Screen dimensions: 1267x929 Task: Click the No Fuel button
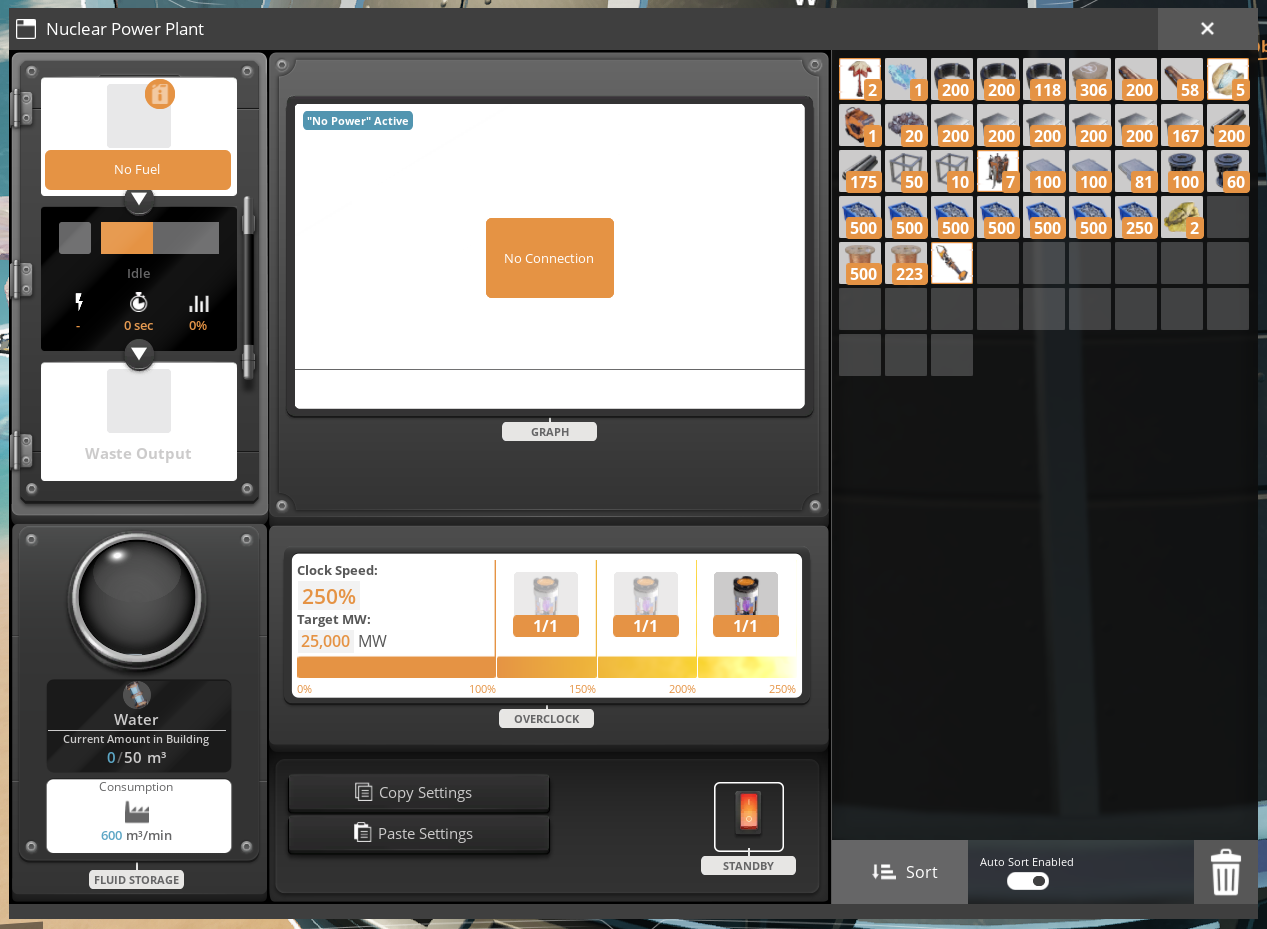pyautogui.click(x=138, y=169)
